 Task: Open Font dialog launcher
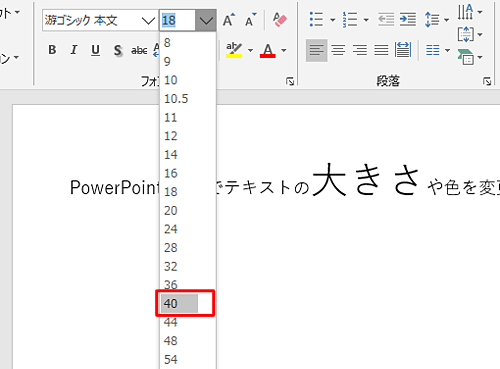point(290,81)
